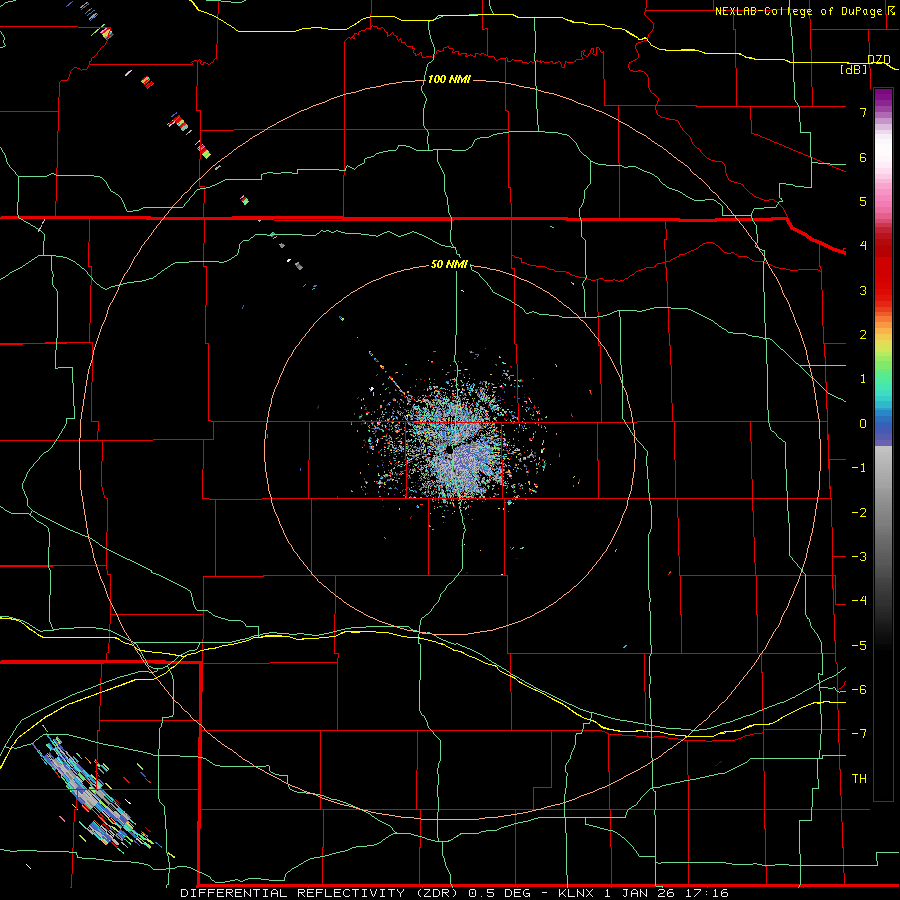The height and width of the screenshot is (900, 900).
Task: Select the 3 value on ZDR scale
Action: [863, 290]
